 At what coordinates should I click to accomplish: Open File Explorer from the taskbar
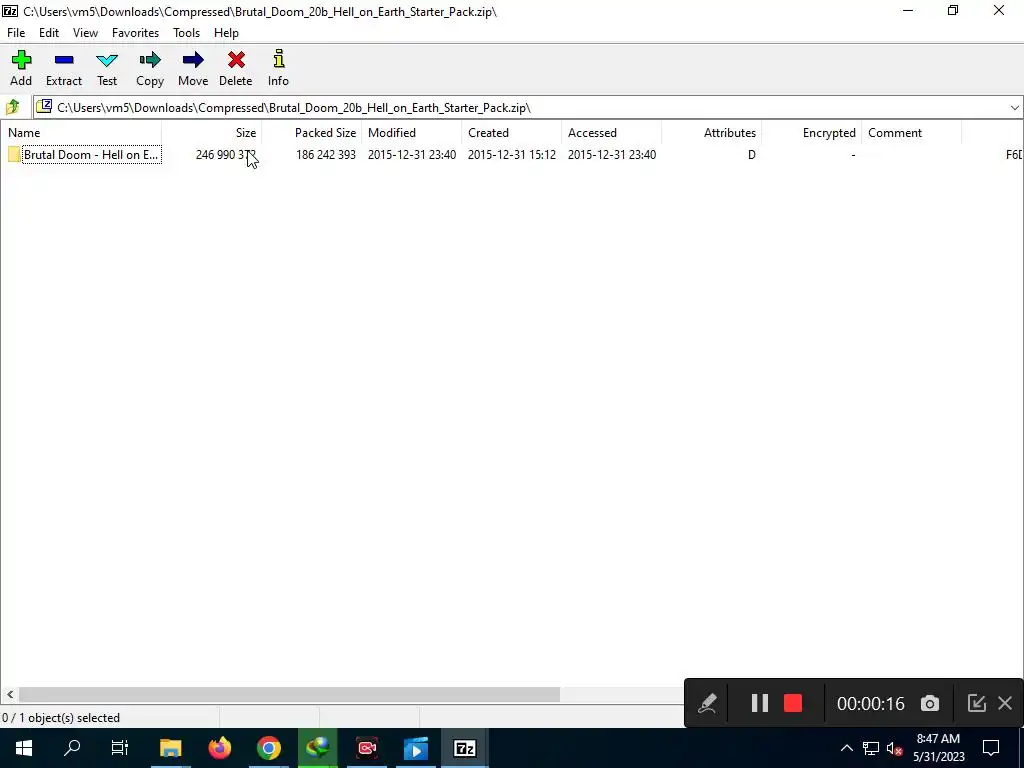click(x=170, y=748)
